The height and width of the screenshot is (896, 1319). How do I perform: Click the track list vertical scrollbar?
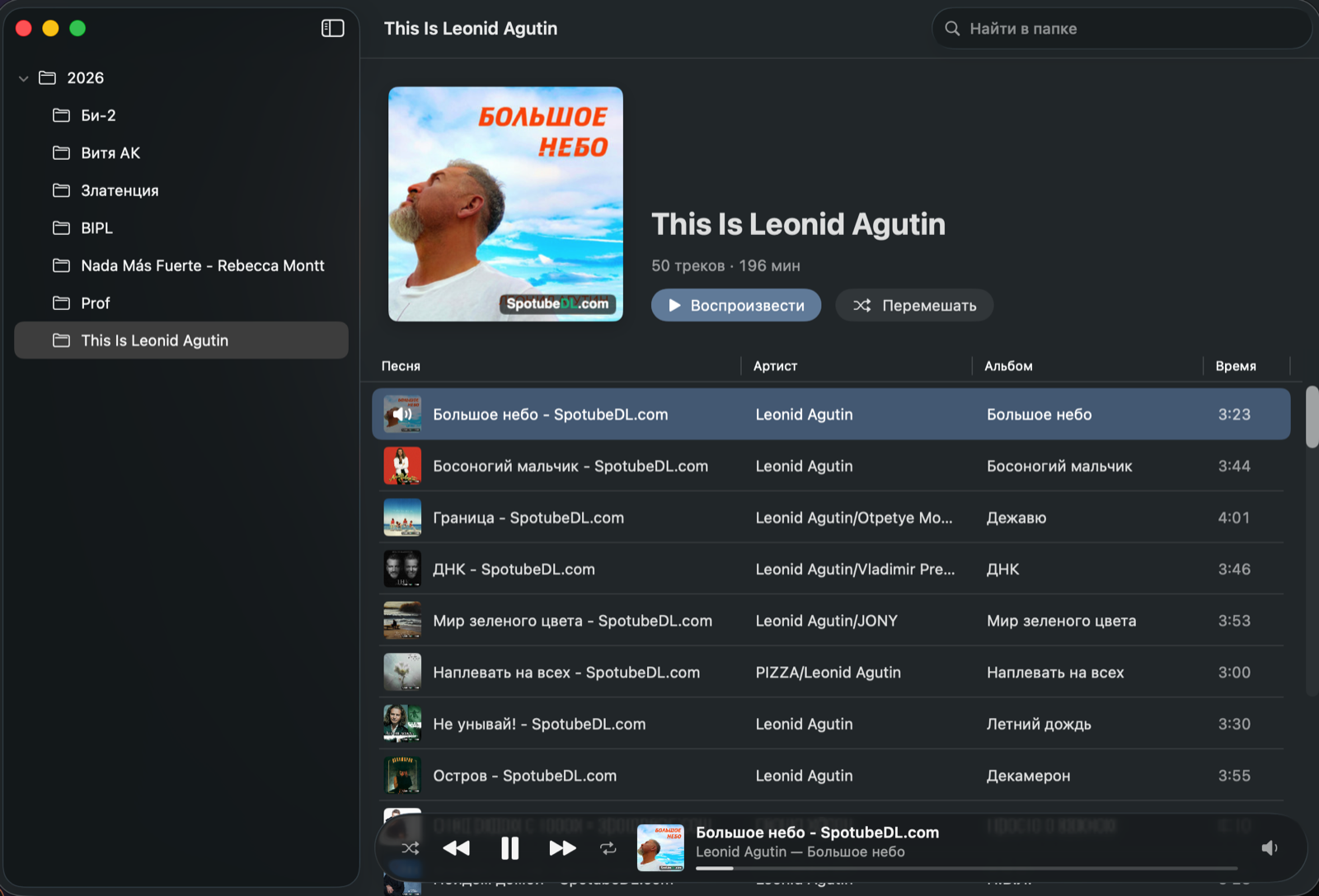(x=1312, y=417)
